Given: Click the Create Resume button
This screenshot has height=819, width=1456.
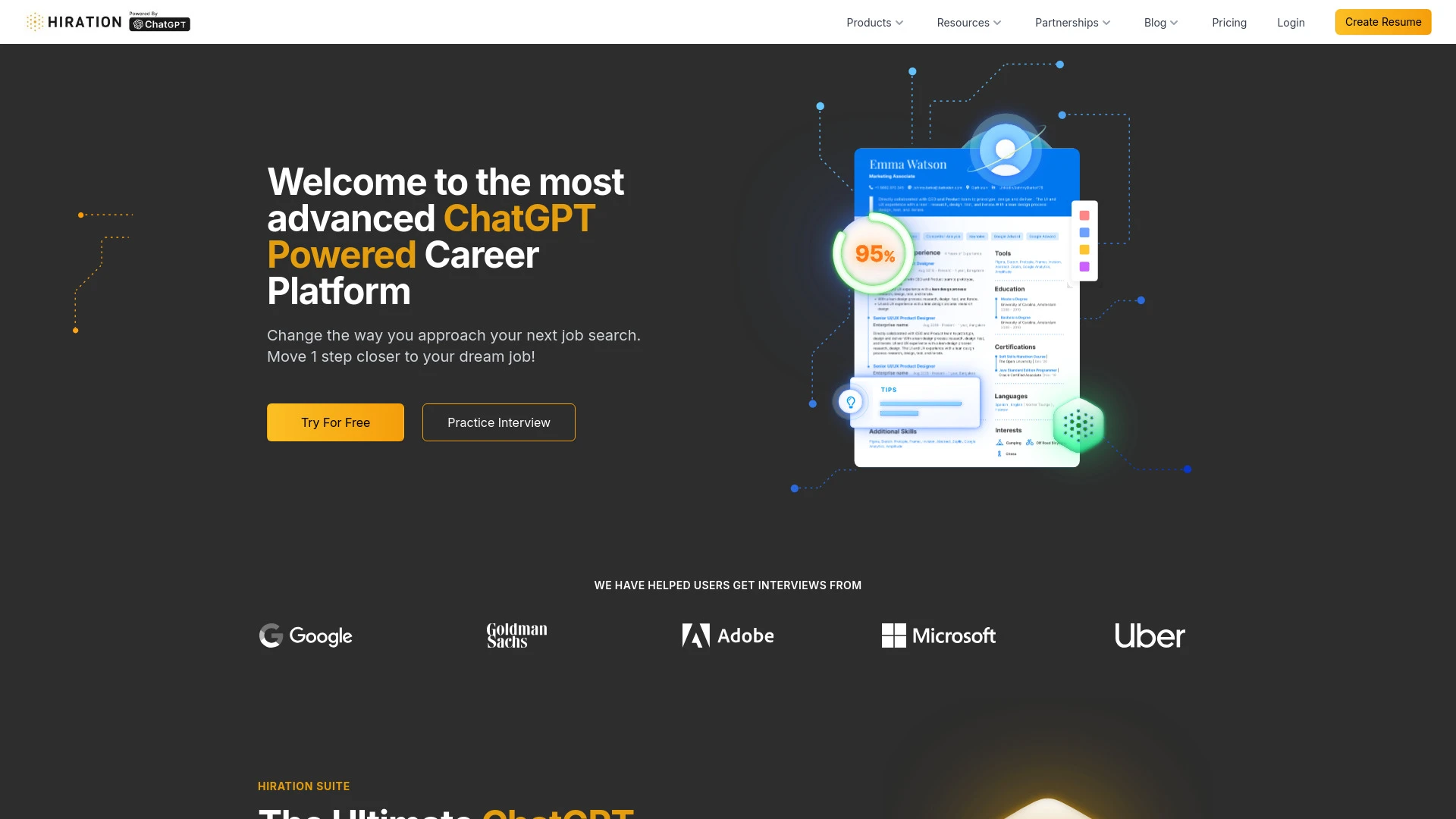Looking at the screenshot, I should click(1383, 21).
